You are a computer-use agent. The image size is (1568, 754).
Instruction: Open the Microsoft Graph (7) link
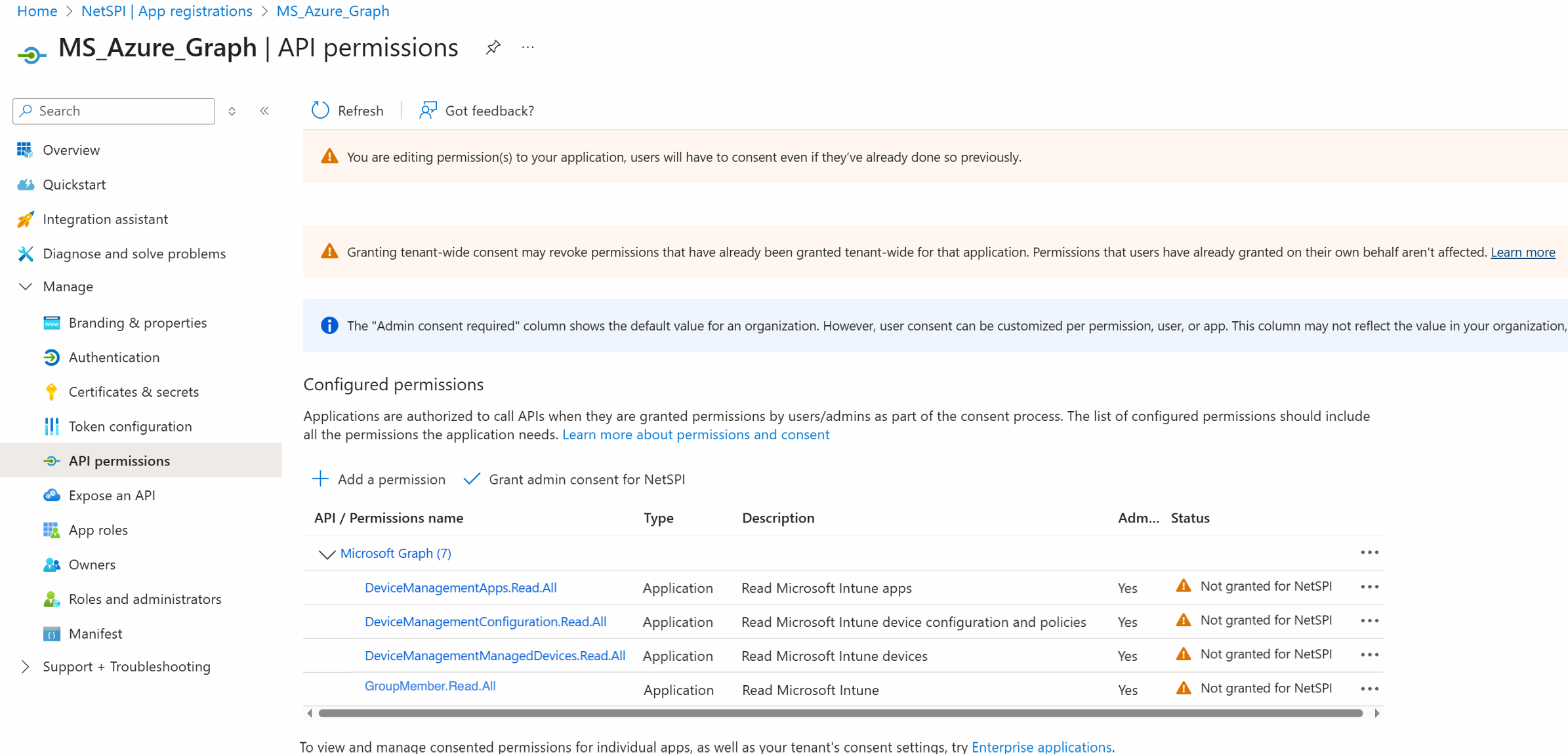click(396, 553)
